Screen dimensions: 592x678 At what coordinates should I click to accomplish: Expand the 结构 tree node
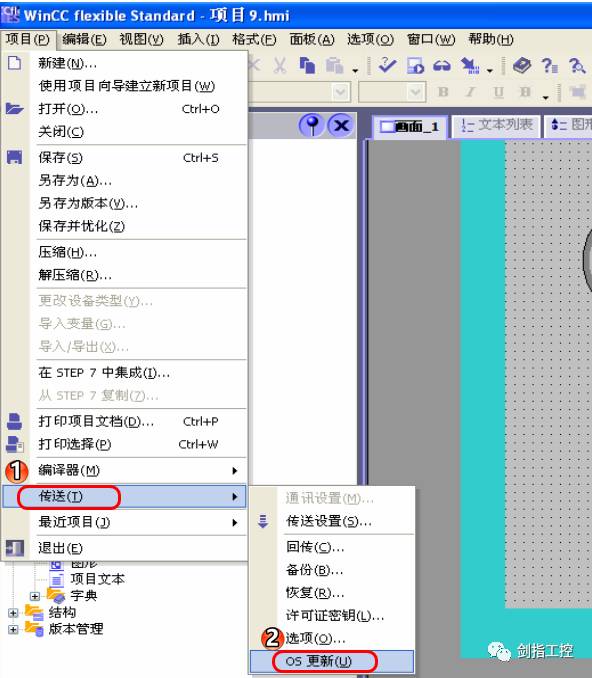click(13, 613)
